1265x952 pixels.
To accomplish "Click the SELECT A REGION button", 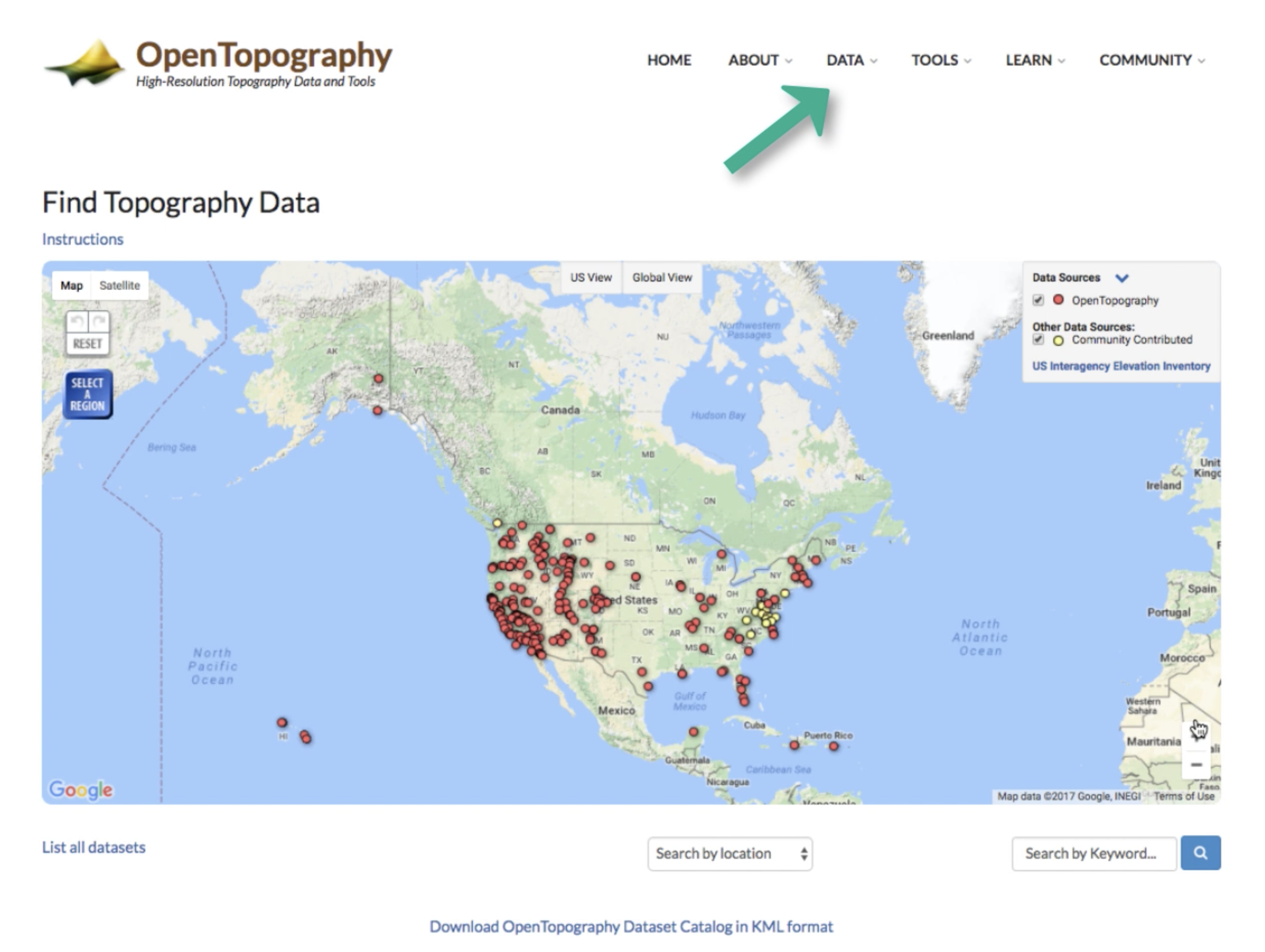I will [88, 394].
